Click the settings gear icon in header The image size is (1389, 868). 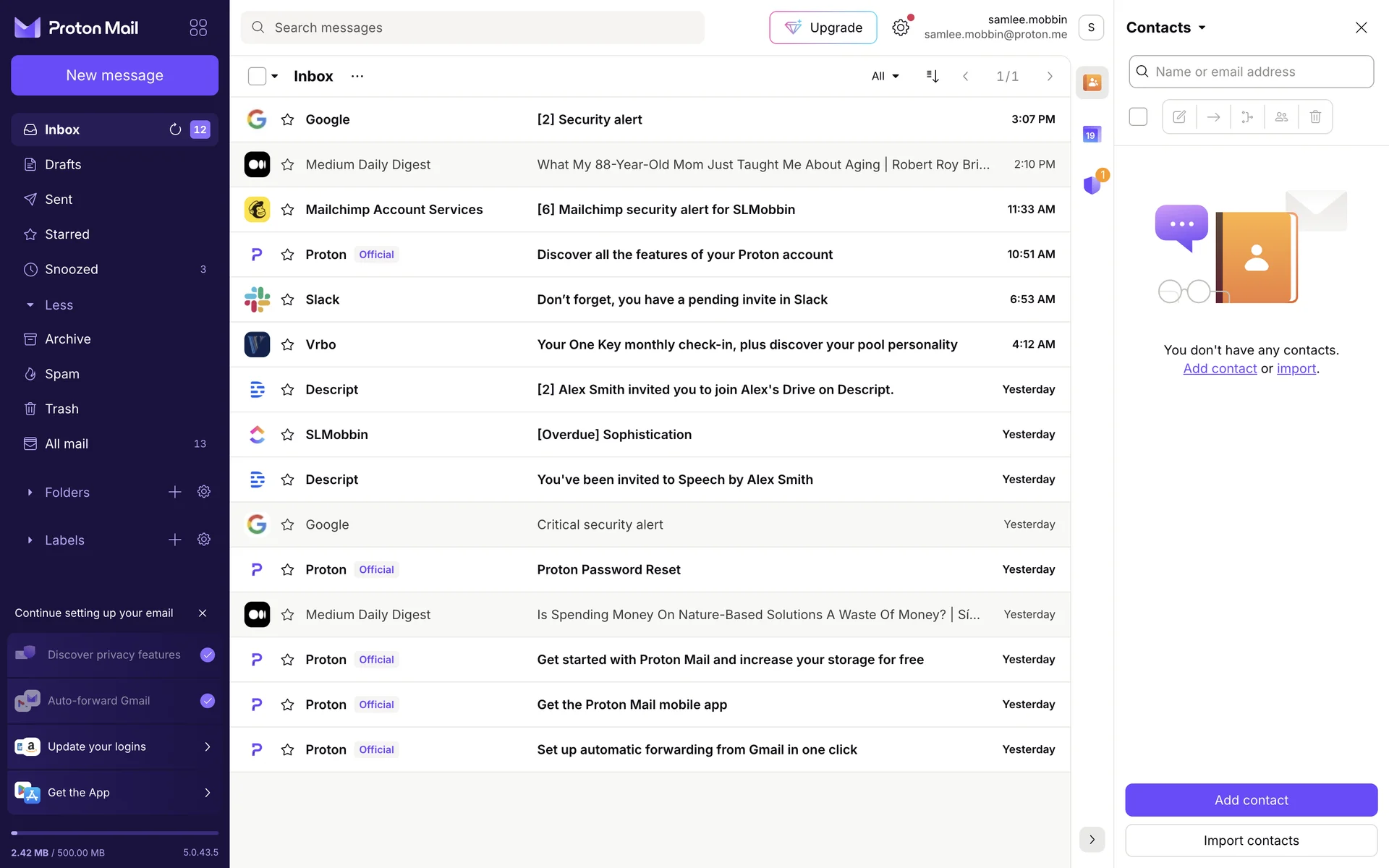[900, 27]
